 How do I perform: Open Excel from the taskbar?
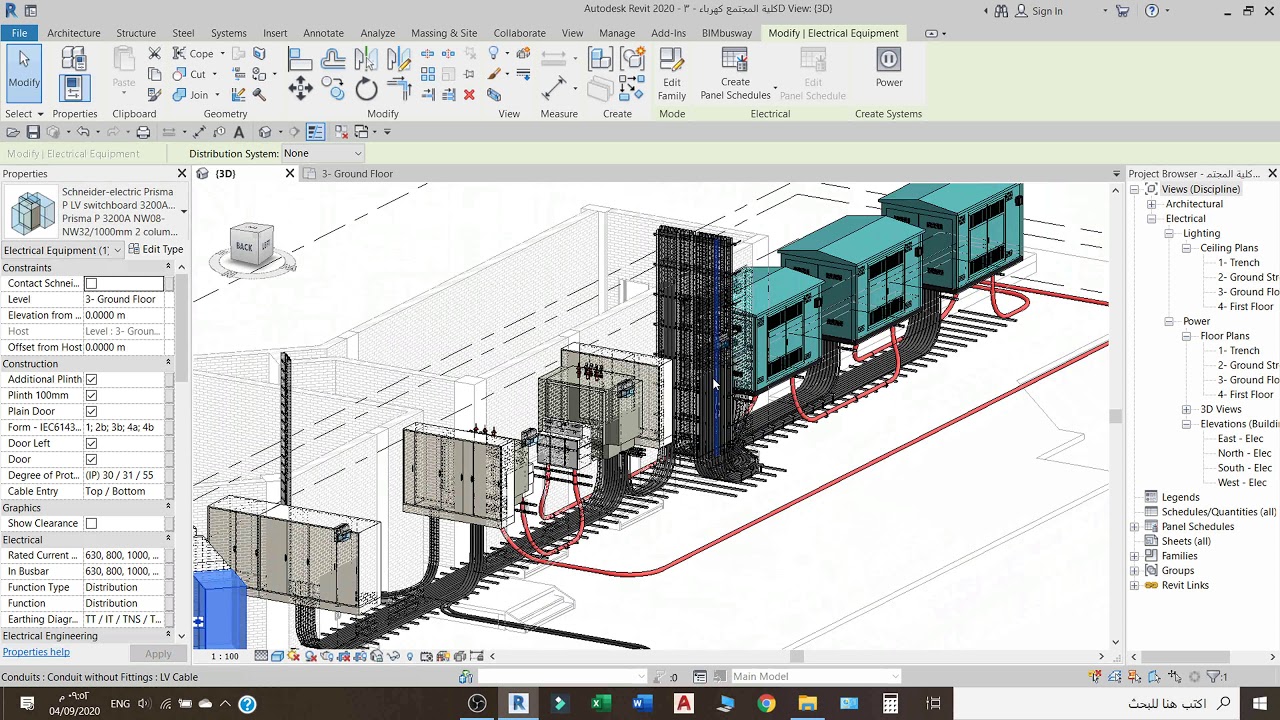pyautogui.click(x=600, y=704)
